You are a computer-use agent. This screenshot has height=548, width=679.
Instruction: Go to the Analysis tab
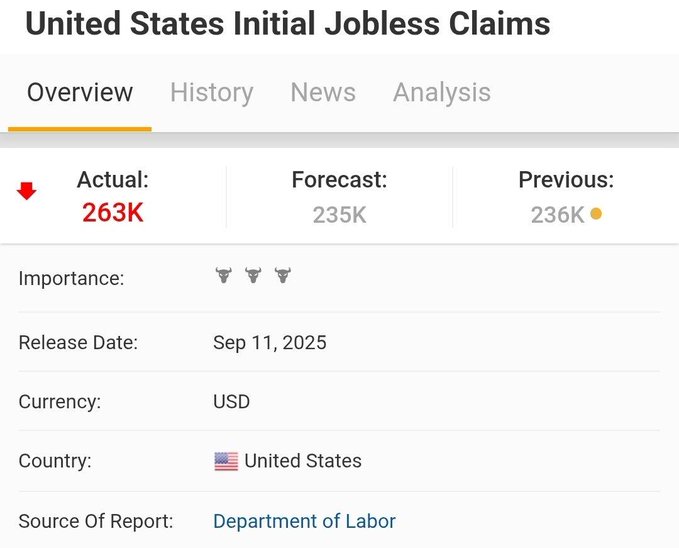point(441,93)
